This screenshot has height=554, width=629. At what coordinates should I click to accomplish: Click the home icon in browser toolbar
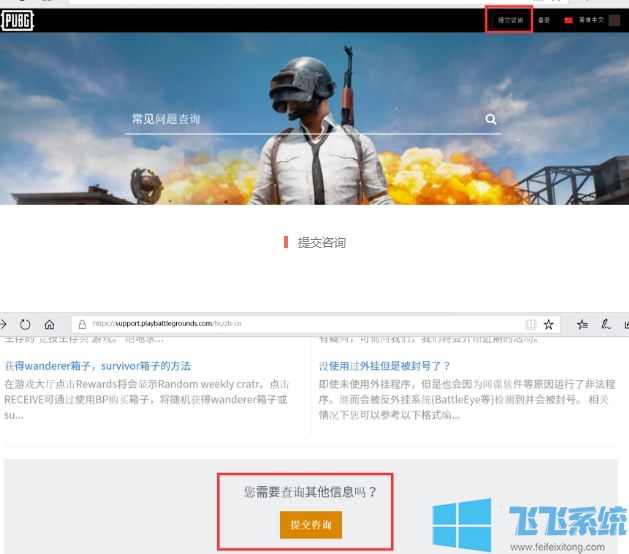pos(49,324)
